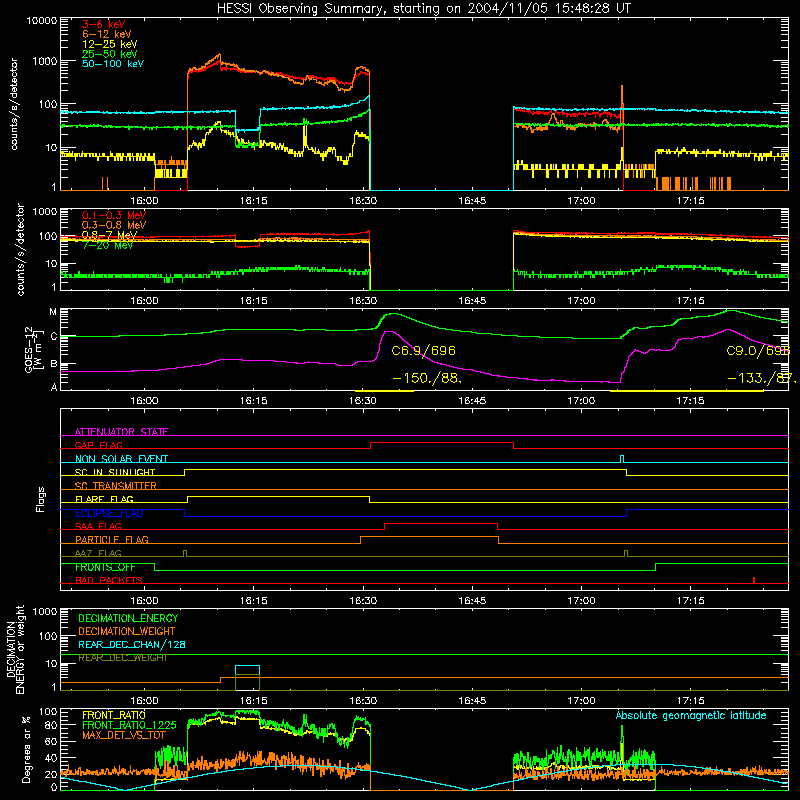This screenshot has height=800, width=800.
Task: Click the HESSI Observing Summary title text
Action: pyautogui.click(x=423, y=8)
